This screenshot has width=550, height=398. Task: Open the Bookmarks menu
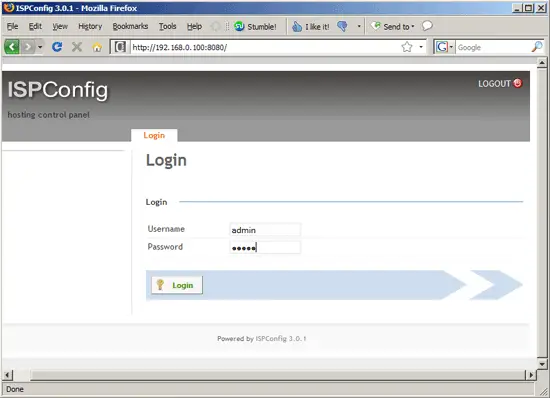click(x=130, y=26)
